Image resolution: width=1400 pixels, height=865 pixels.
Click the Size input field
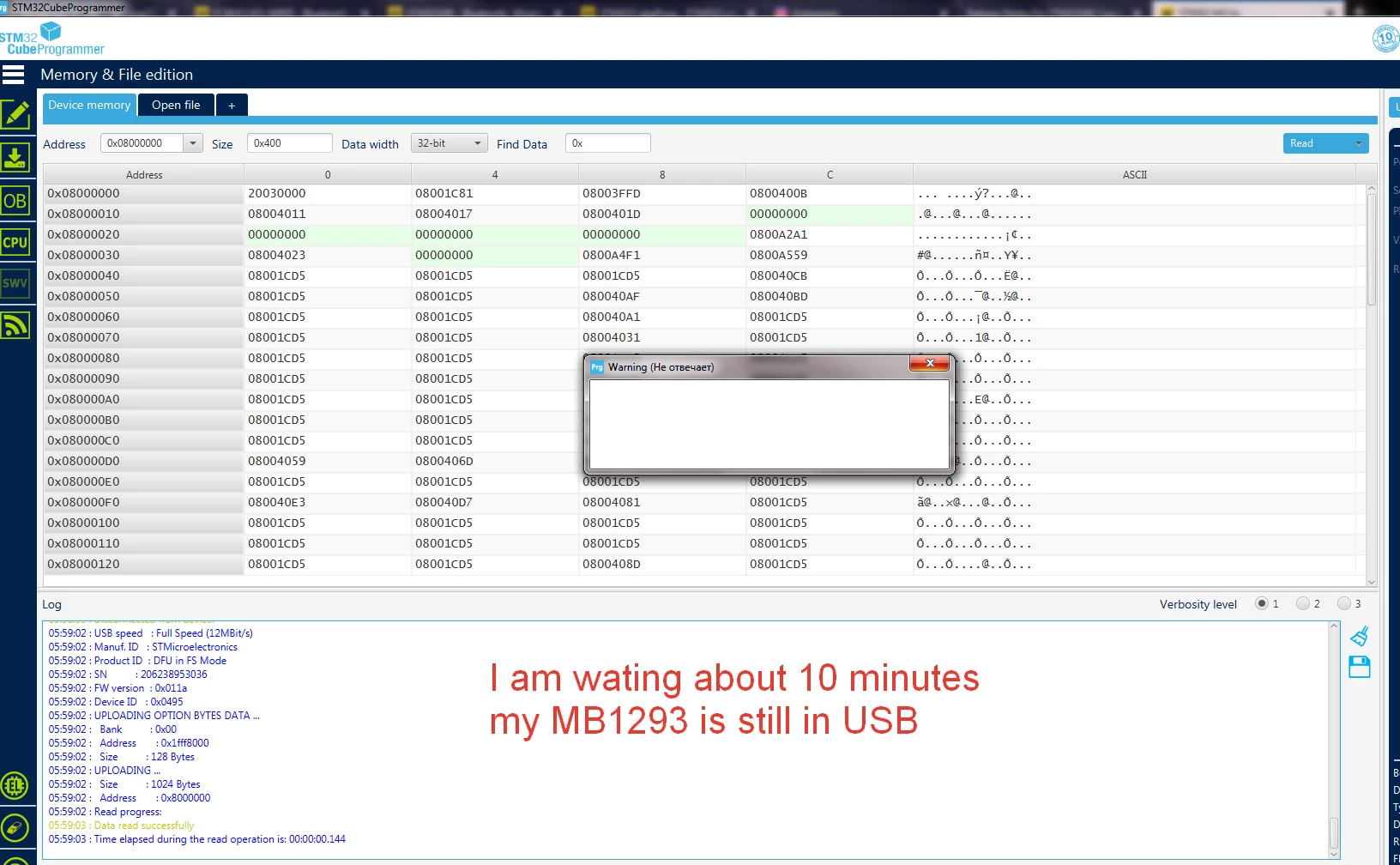point(290,143)
